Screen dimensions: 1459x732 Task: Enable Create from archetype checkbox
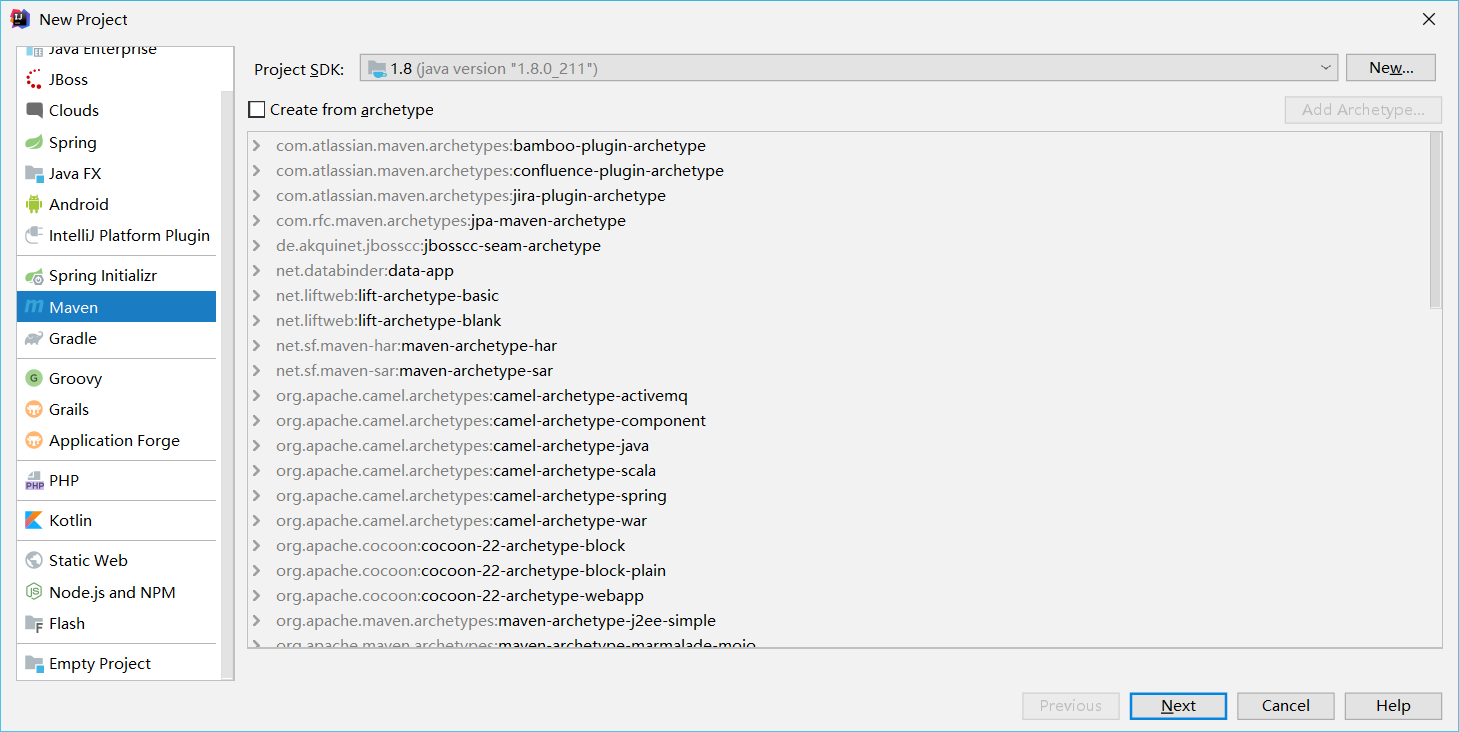tap(257, 110)
